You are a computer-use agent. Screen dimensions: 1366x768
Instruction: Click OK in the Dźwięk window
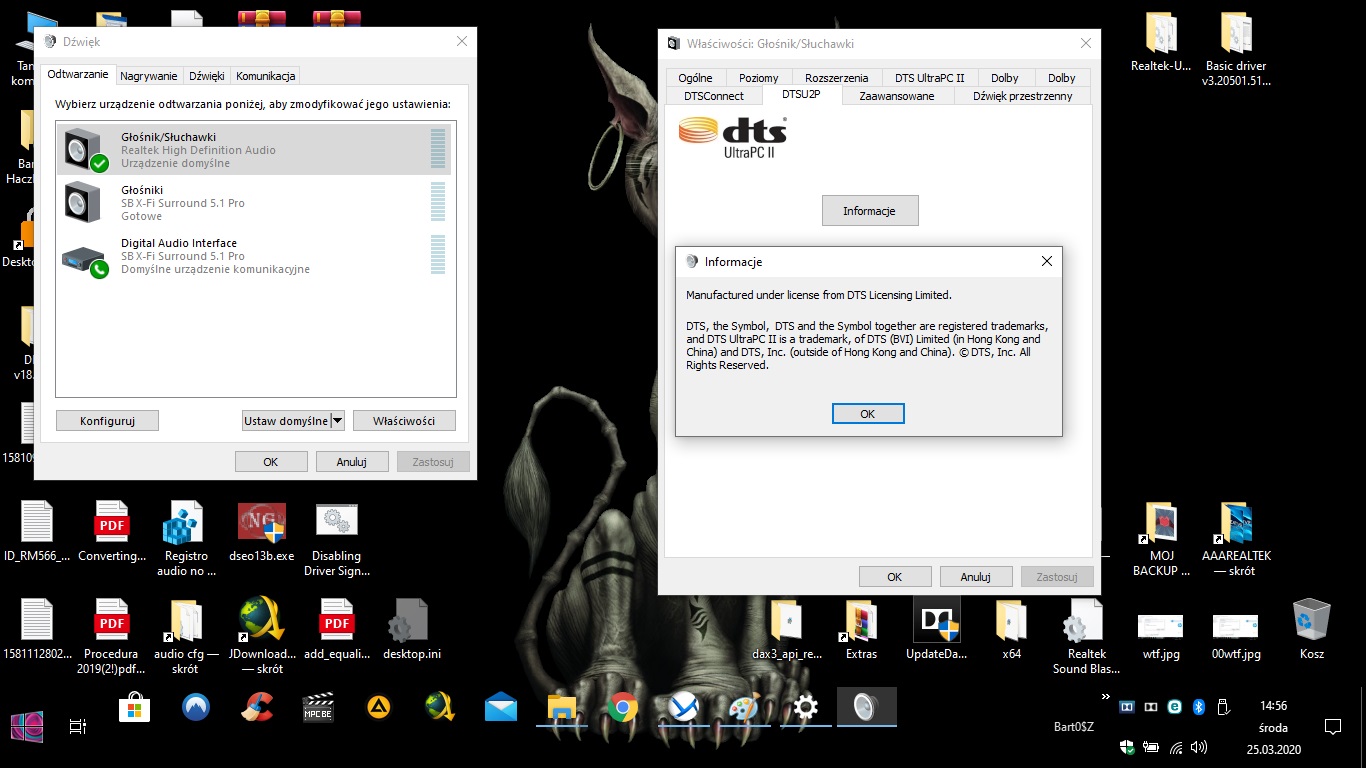pyautogui.click(x=271, y=462)
